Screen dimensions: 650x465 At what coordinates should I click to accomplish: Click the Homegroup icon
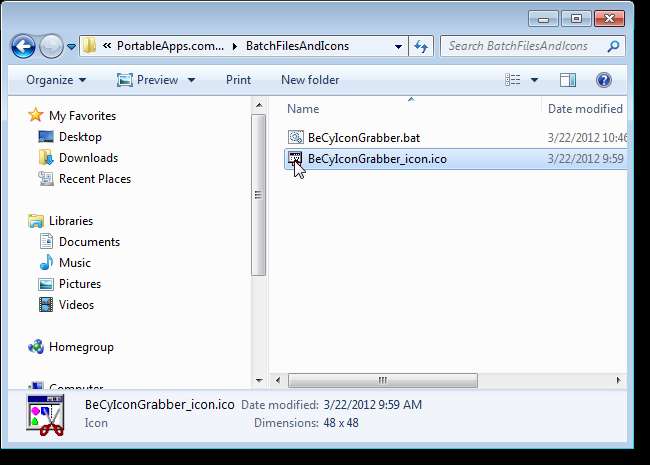click(x=36, y=346)
